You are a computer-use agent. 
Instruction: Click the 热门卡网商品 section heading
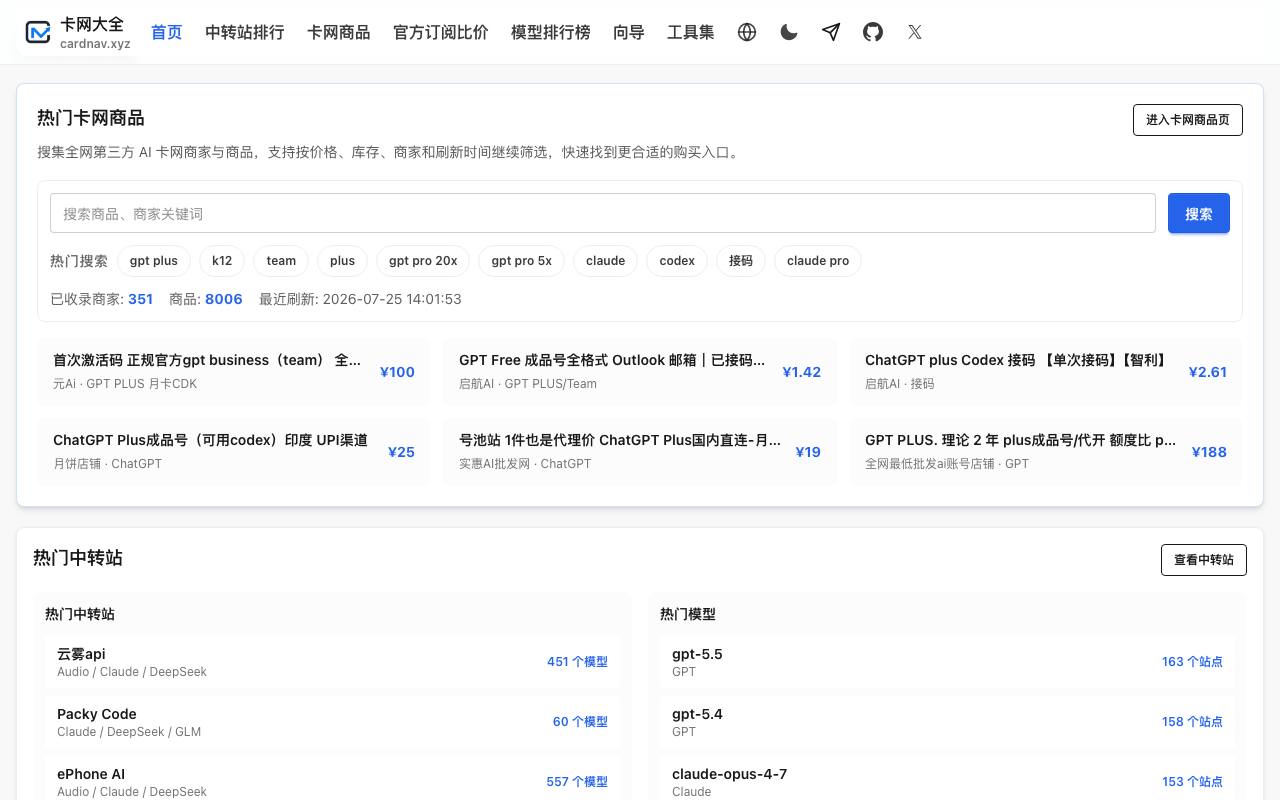tap(91, 118)
